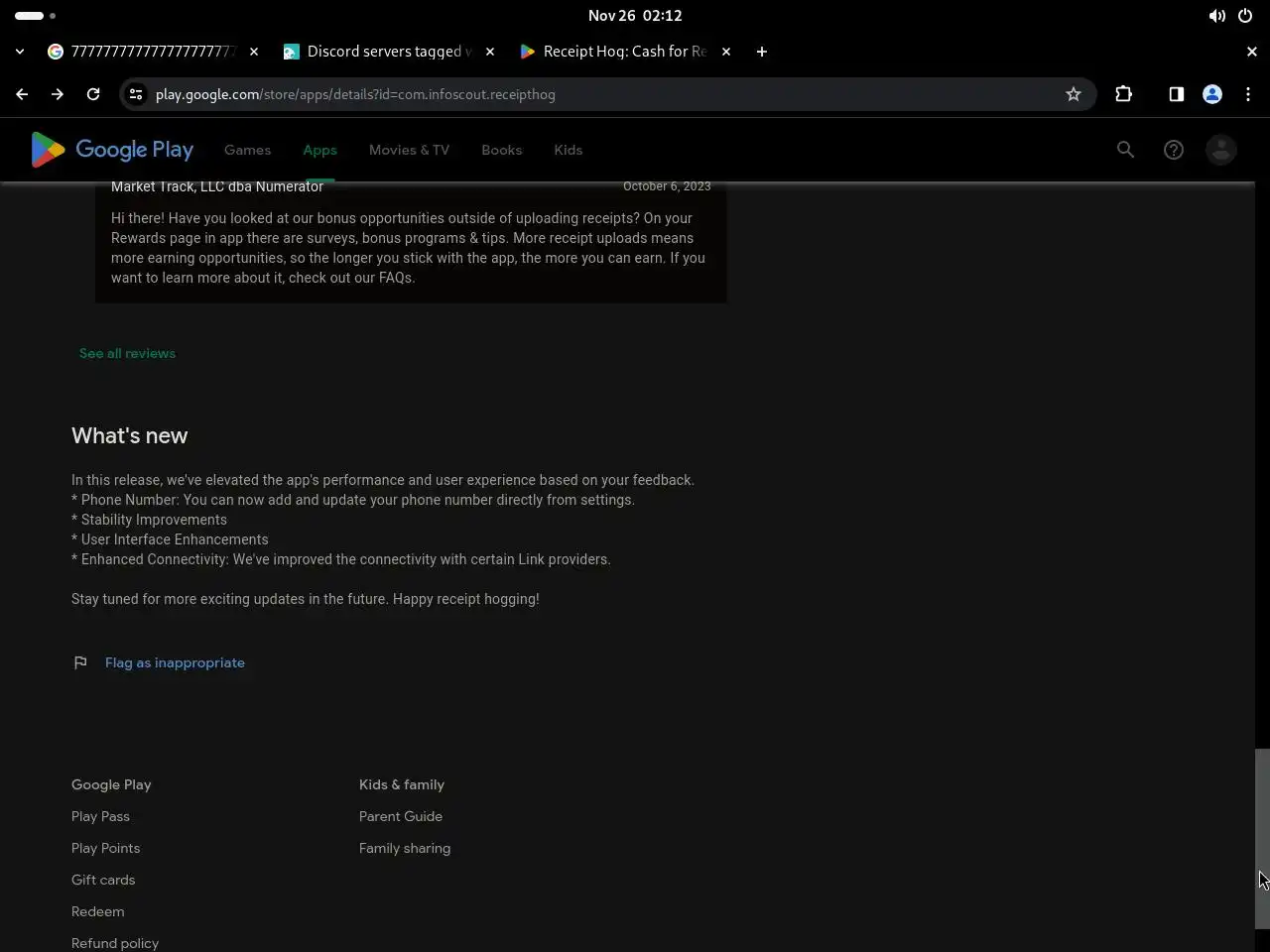Click the Stability Improvements line
Image resolution: width=1270 pixels, height=952 pixels.
pos(149,520)
